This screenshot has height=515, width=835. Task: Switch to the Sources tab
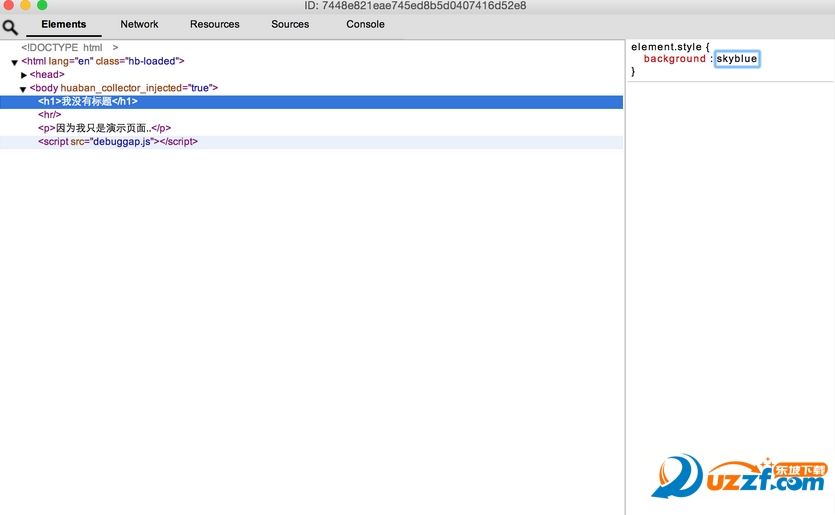pos(290,24)
